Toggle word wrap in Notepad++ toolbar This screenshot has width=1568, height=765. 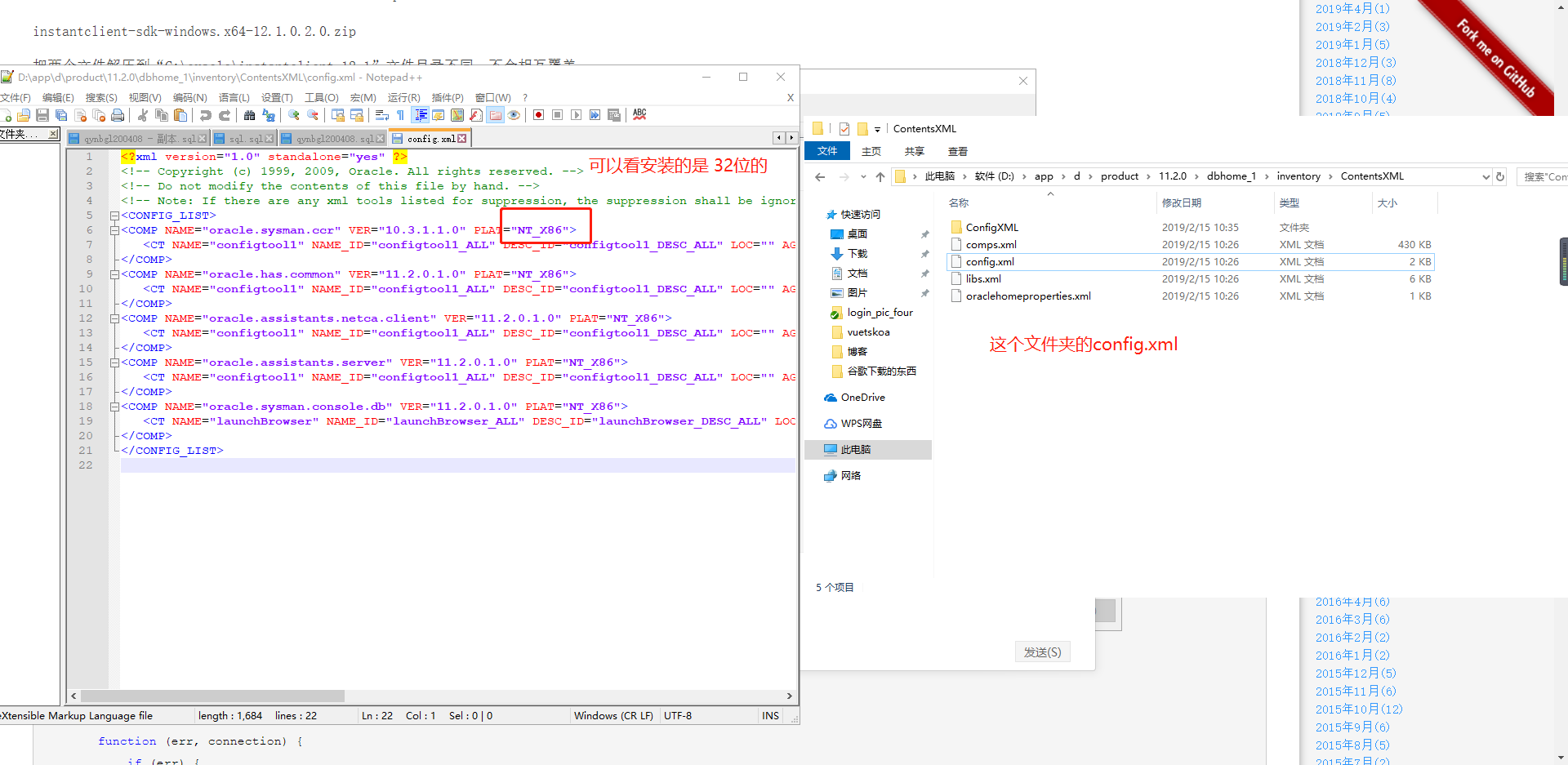tap(381, 115)
